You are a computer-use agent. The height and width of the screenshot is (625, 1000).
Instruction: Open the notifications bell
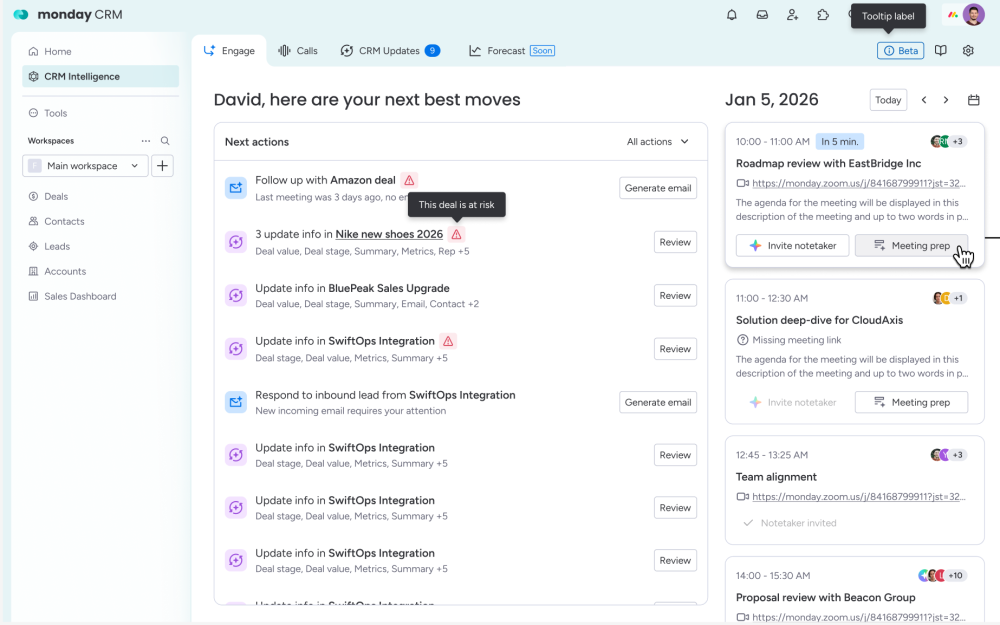[x=732, y=15]
